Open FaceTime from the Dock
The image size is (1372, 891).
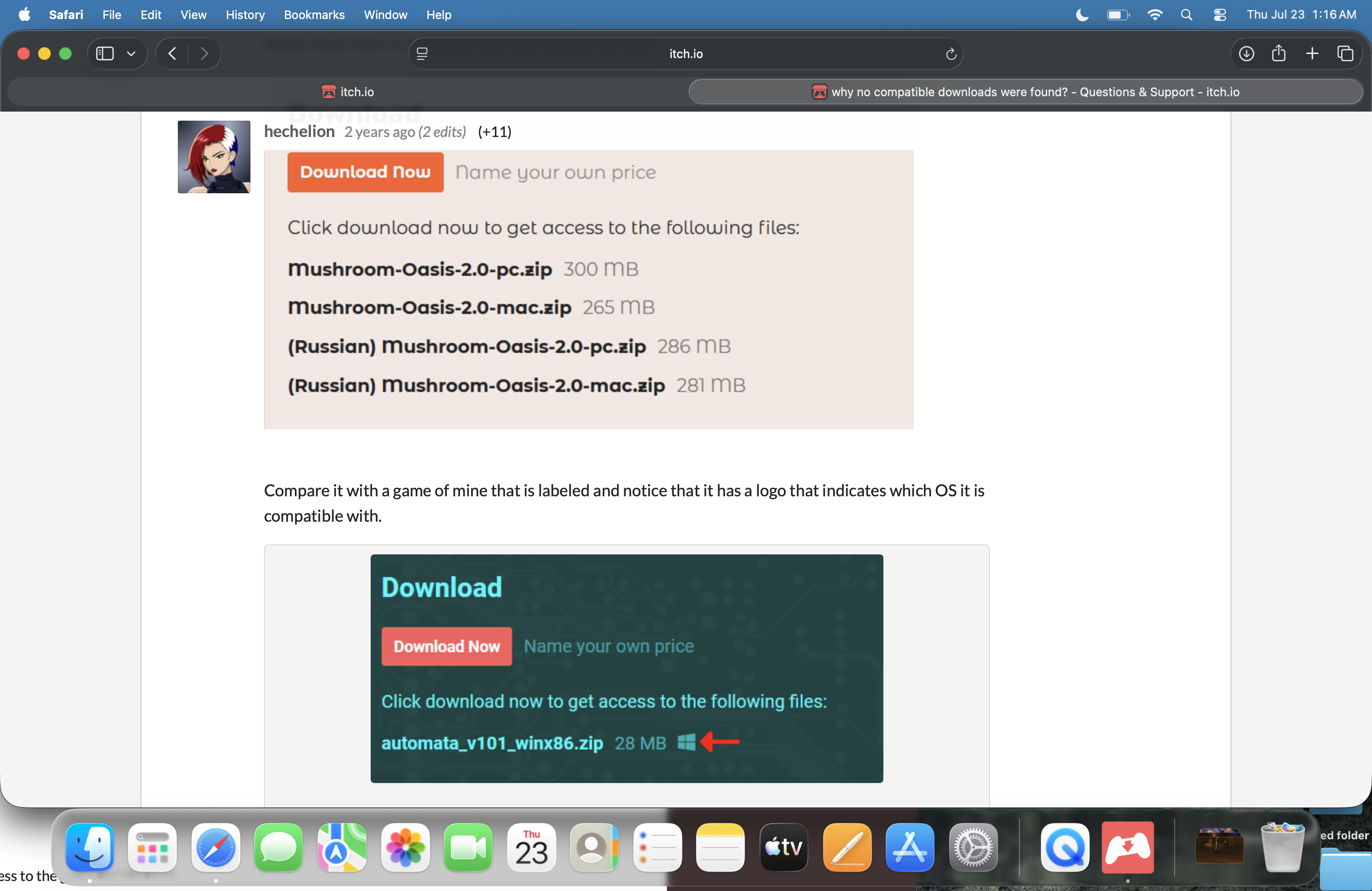pyautogui.click(x=468, y=847)
